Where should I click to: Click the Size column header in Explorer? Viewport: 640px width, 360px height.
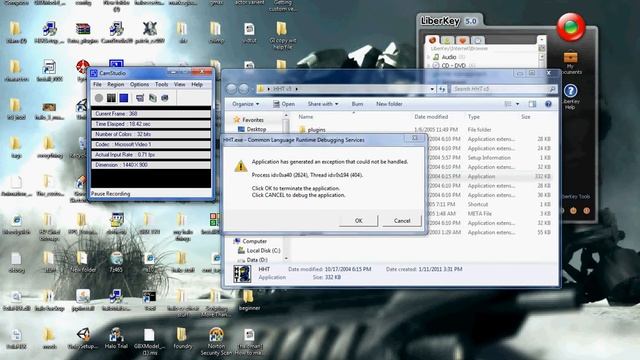(x=526, y=117)
